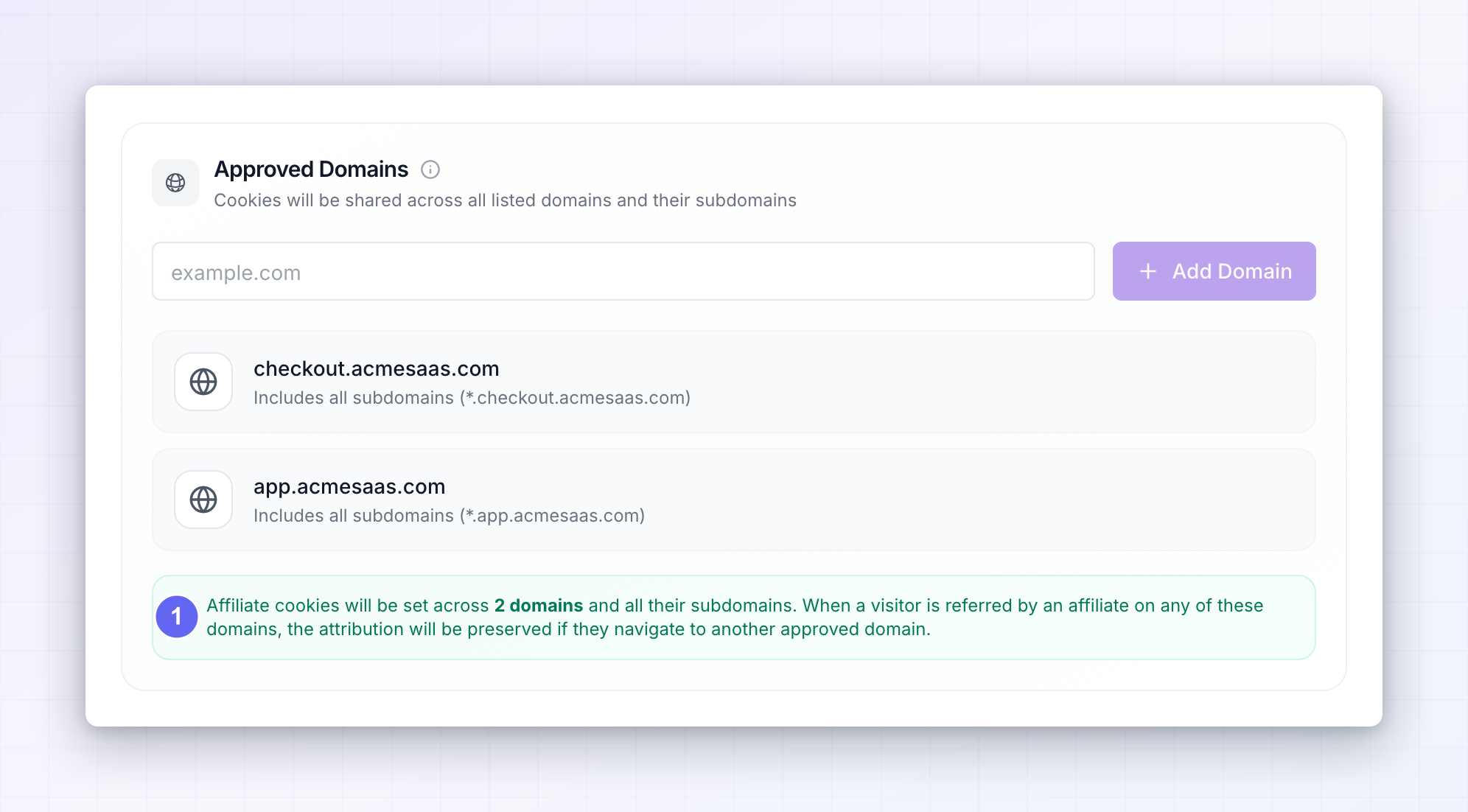The image size is (1468, 812).
Task: Click the bold "2 domains" text
Action: coord(539,606)
